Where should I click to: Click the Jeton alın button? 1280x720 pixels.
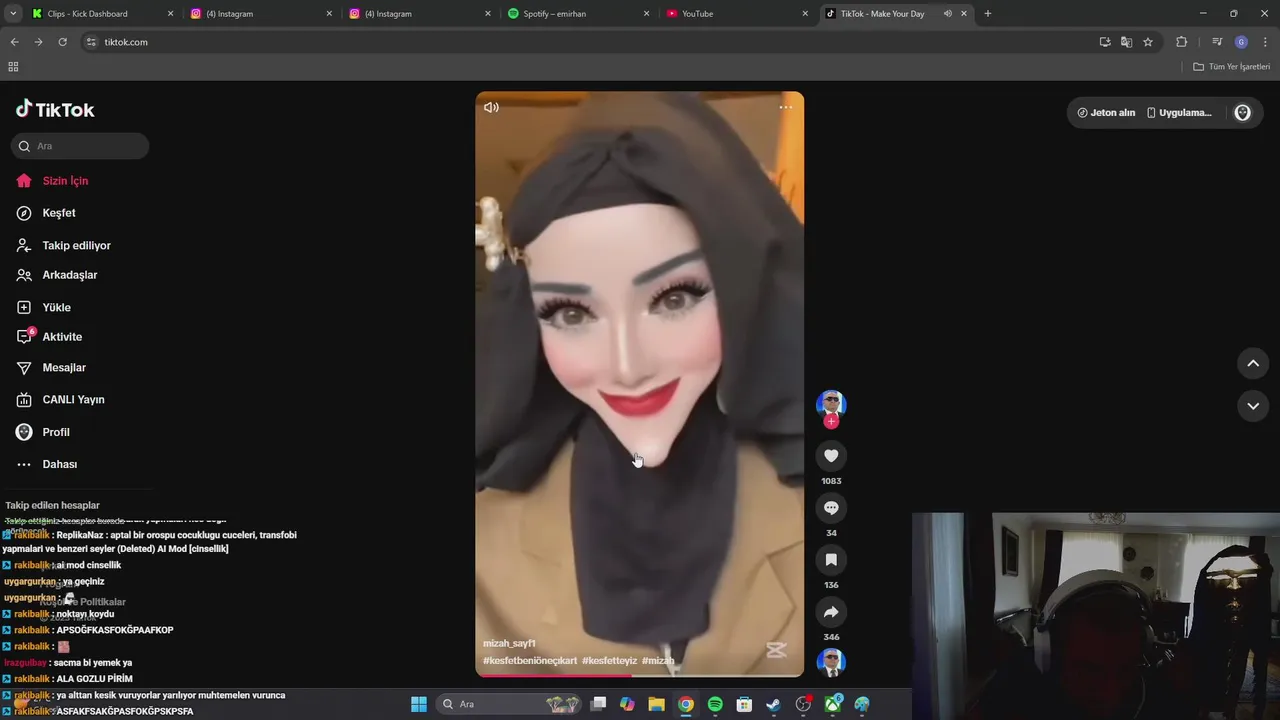[x=1105, y=113]
